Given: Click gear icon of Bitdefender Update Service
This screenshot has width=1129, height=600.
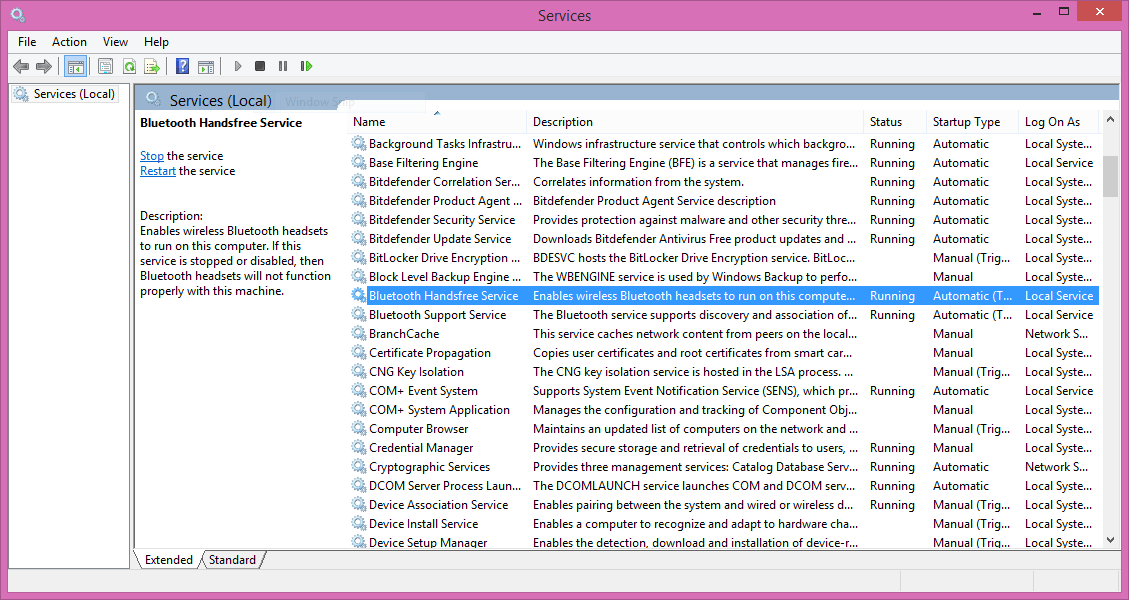Looking at the screenshot, I should point(358,239).
